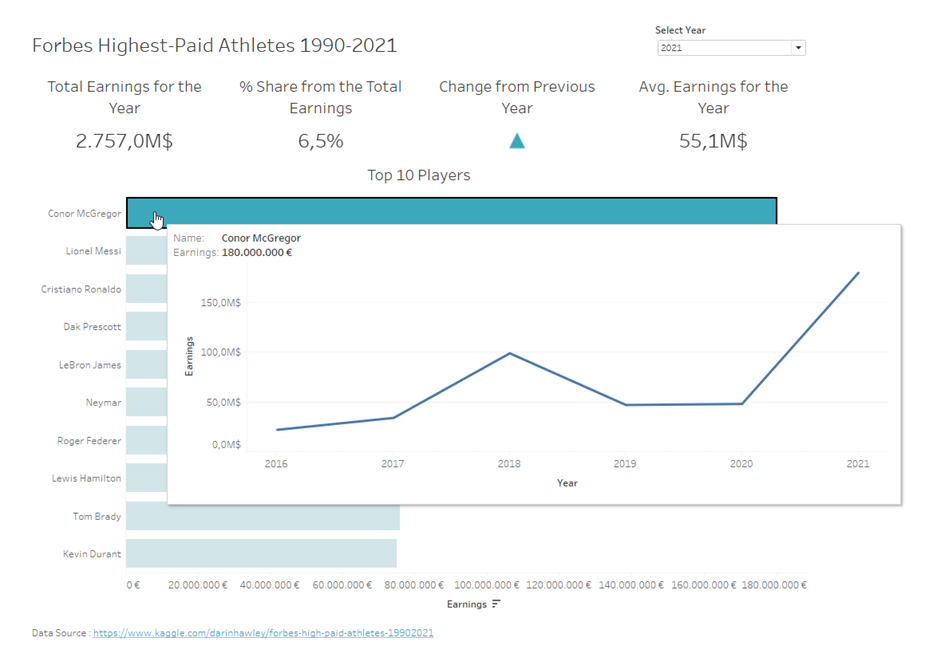This screenshot has width=945, height=657.
Task: Click the 2018 peak on the line chart
Action: [x=510, y=353]
